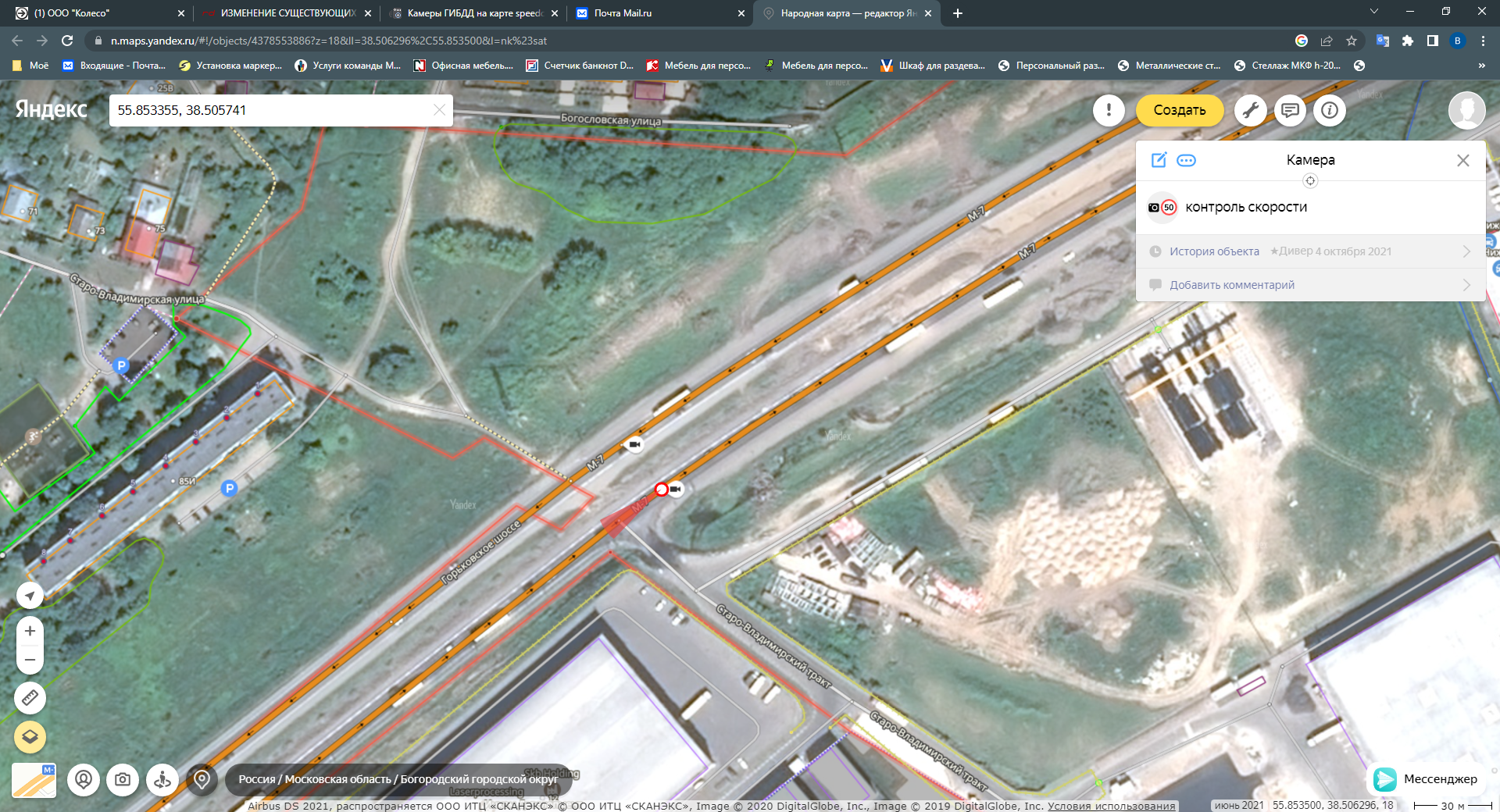Switch map type using the scheme thumbnail
The image size is (1500, 812).
click(x=34, y=780)
